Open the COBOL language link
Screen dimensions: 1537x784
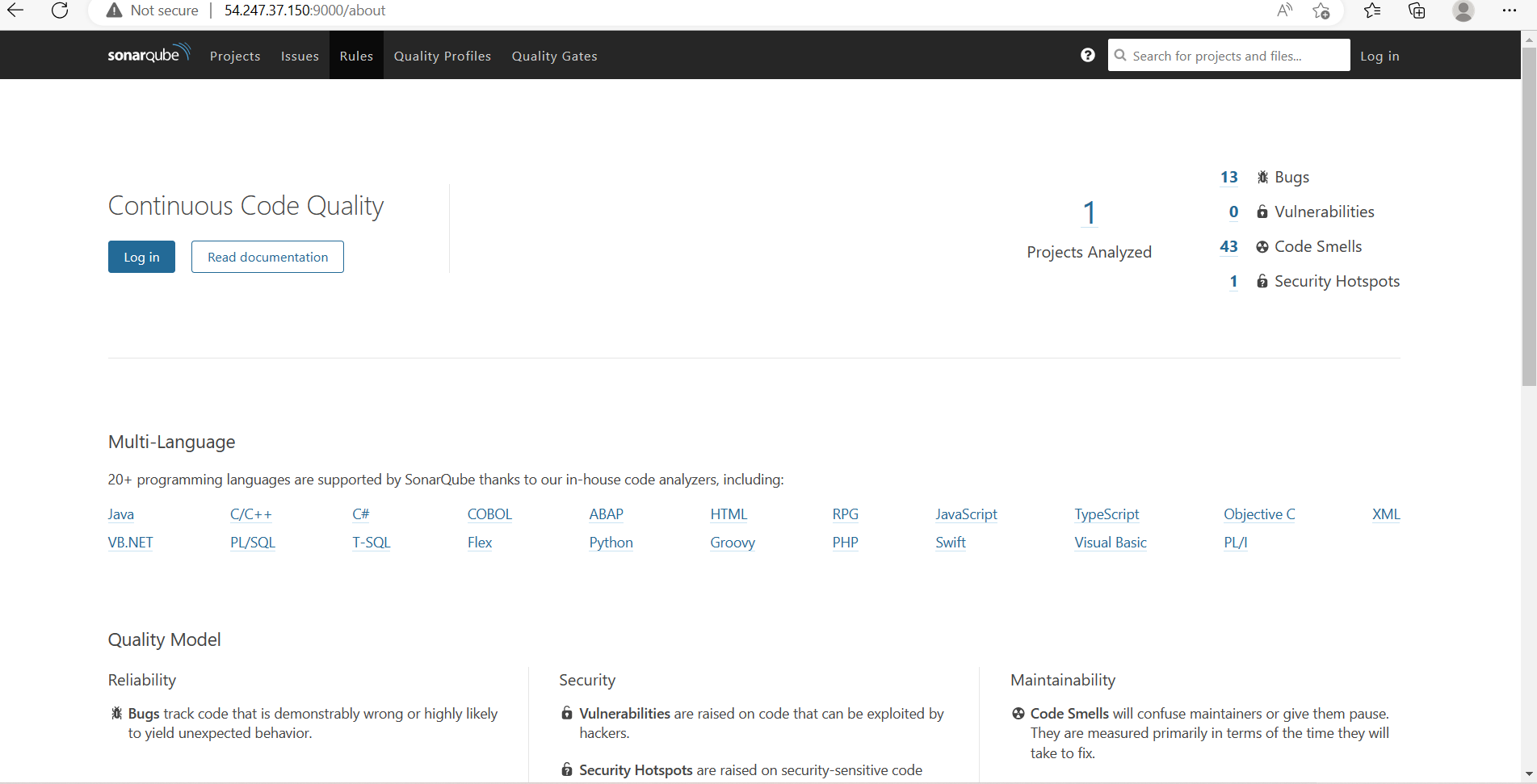point(489,514)
